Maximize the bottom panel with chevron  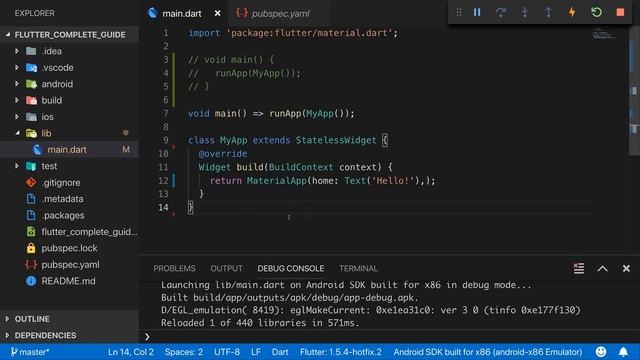[x=602, y=269]
